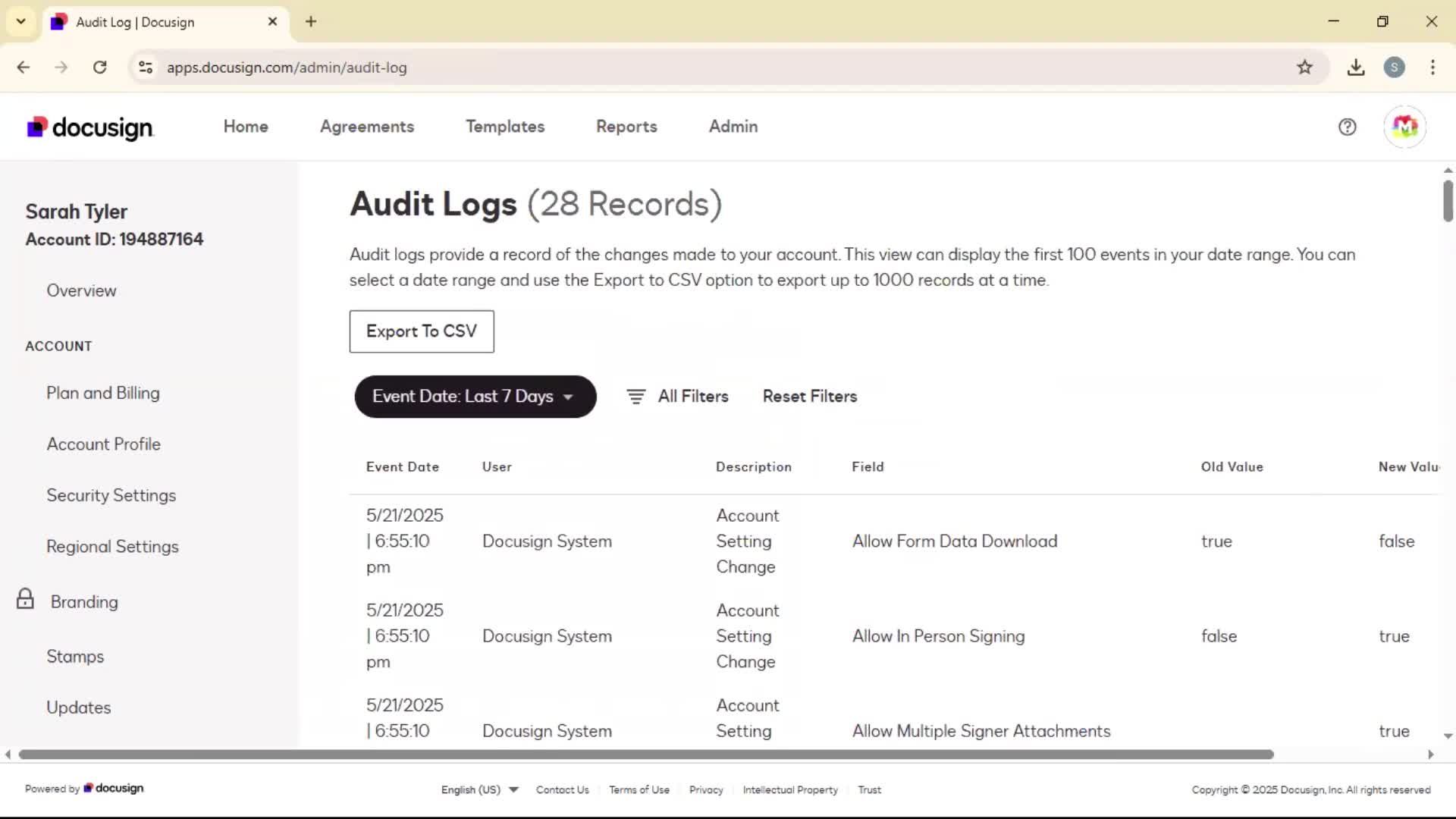Viewport: 1456px width, 819px height.
Task: Click the Field column header
Action: pos(868,467)
